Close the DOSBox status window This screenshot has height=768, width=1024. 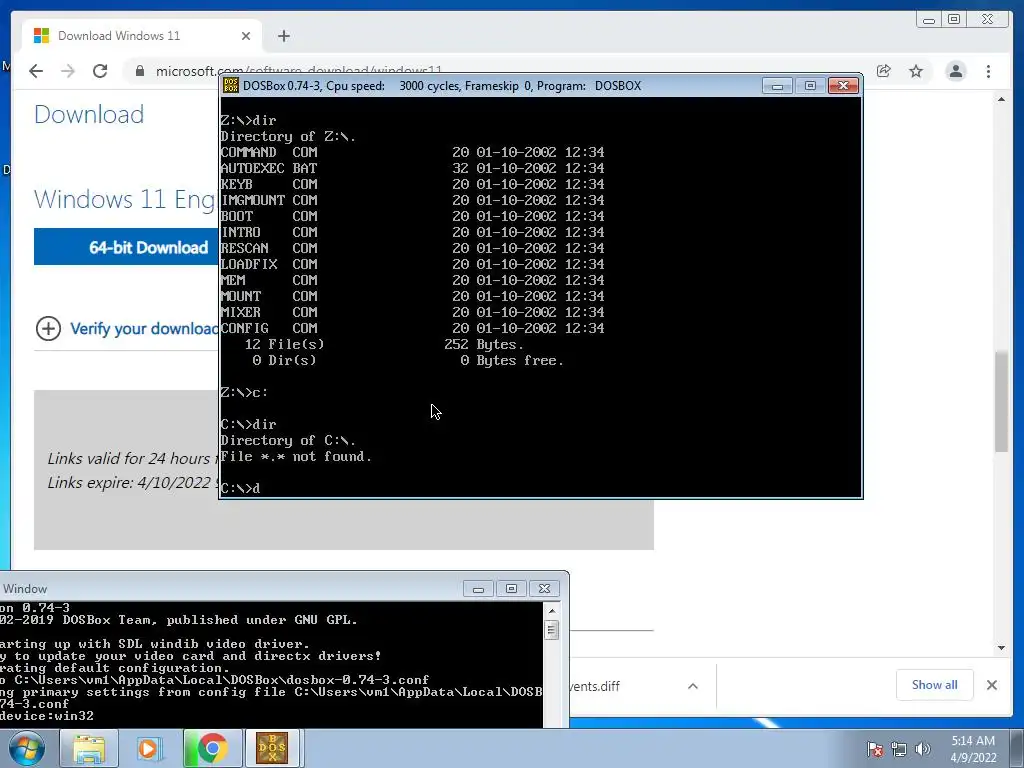click(x=544, y=588)
